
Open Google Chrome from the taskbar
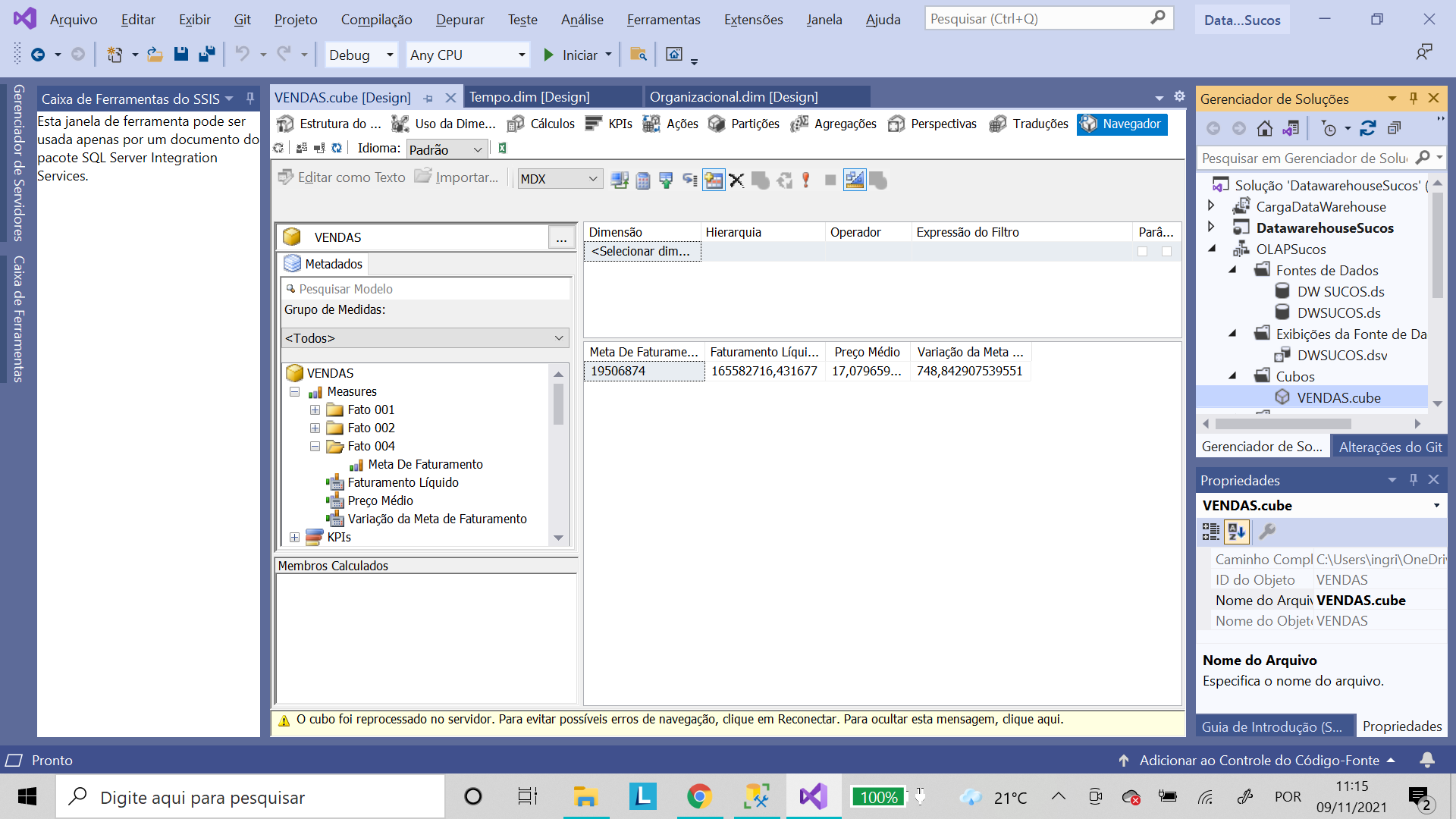pos(699,797)
